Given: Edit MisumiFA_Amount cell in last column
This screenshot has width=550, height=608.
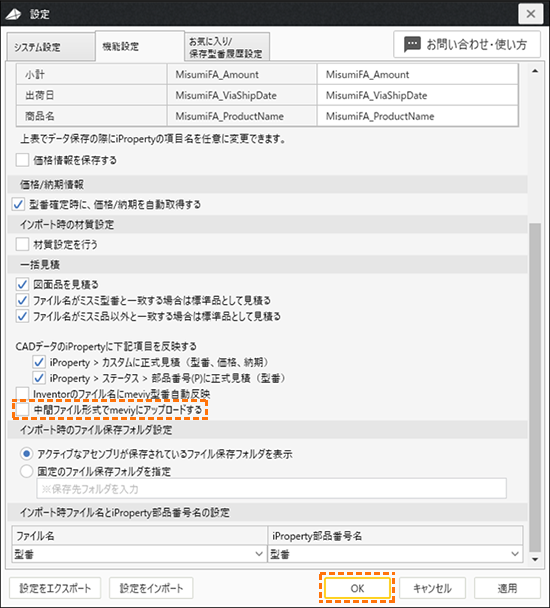Looking at the screenshot, I should coord(418,74).
